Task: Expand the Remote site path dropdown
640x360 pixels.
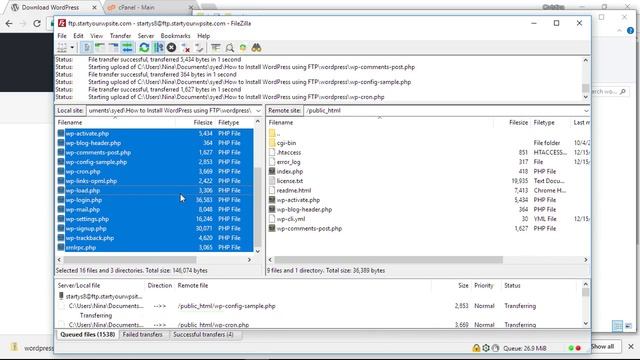Action: click(586, 111)
